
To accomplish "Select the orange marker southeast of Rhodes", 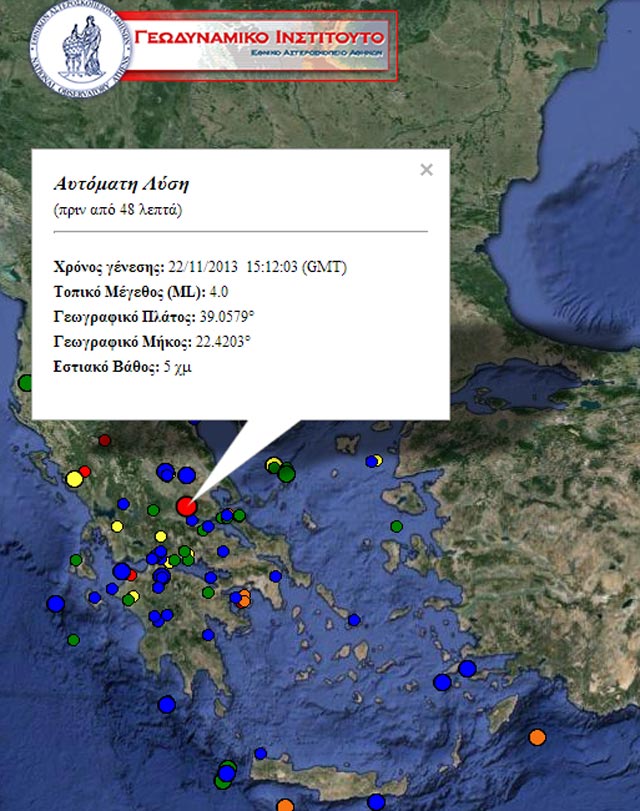I will 537,738.
